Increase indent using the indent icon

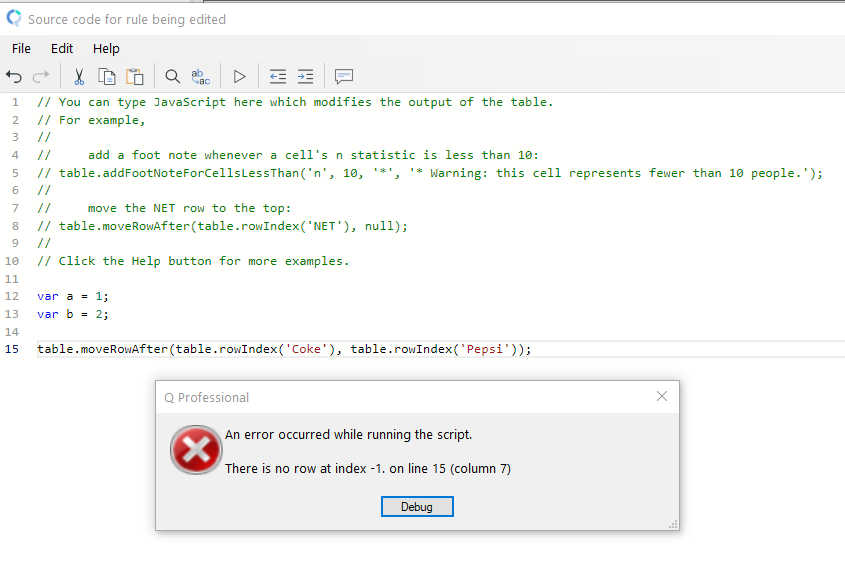click(306, 76)
